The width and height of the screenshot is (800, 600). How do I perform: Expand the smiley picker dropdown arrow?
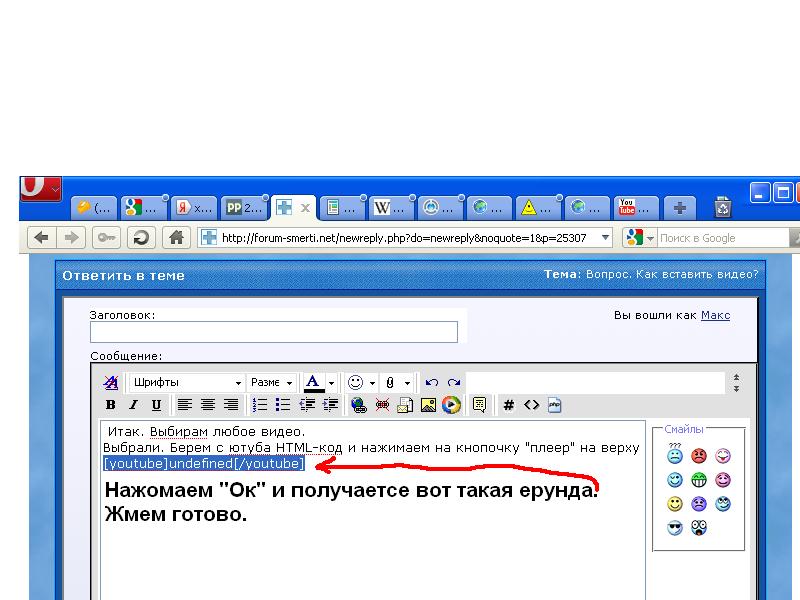point(372,383)
